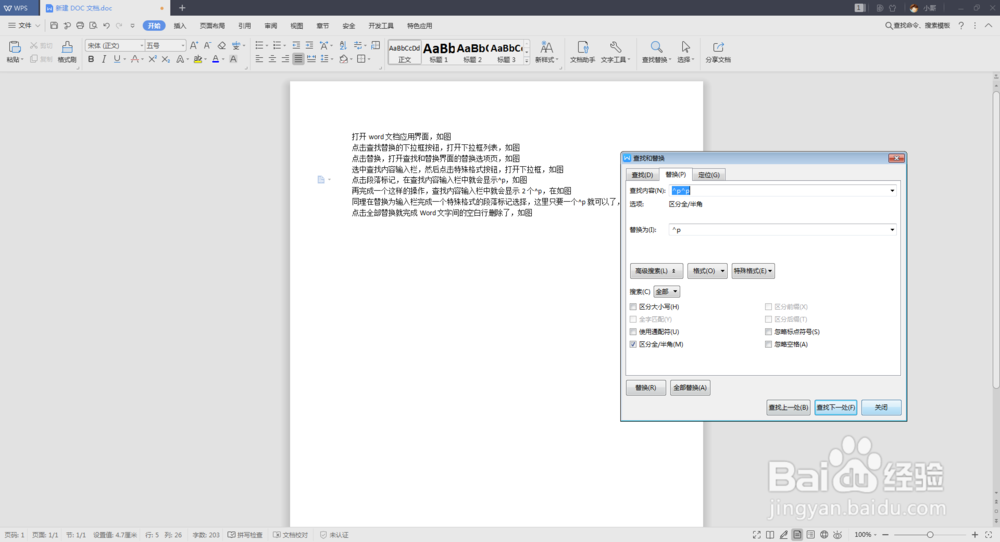Collapse advanced options with 高级搜索(L) button

pos(656,271)
